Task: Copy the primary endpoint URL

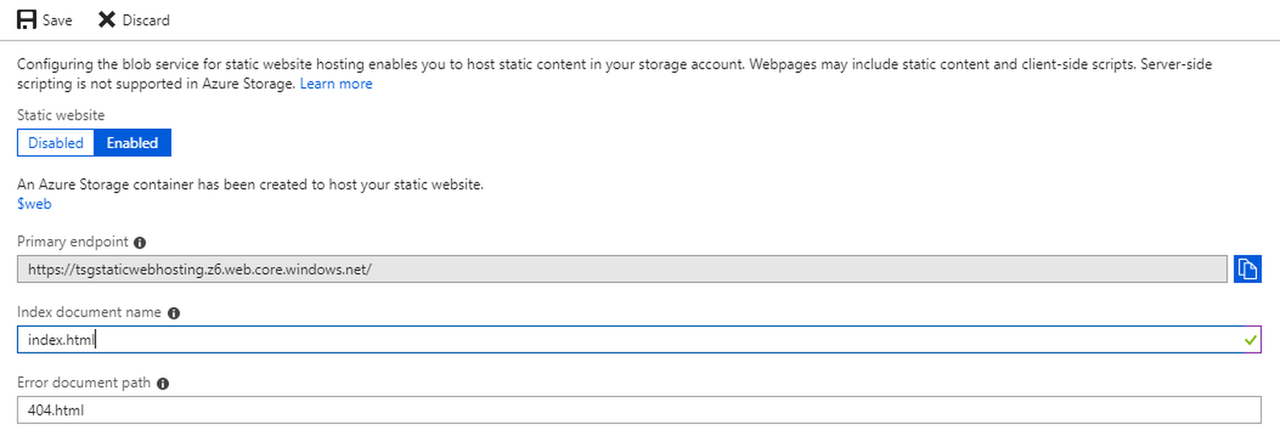Action: (x=1247, y=269)
